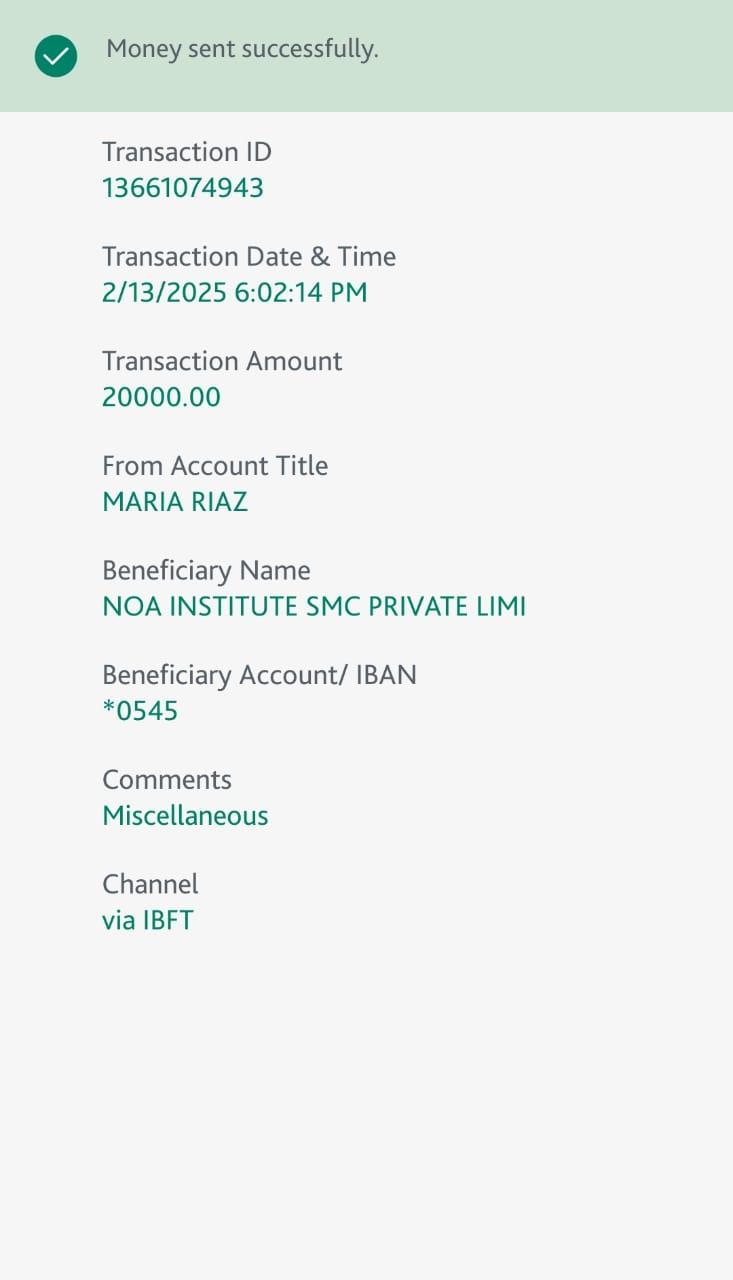Click the Beneficiary Account/ IBAN label
The image size is (733, 1280).
(259, 675)
